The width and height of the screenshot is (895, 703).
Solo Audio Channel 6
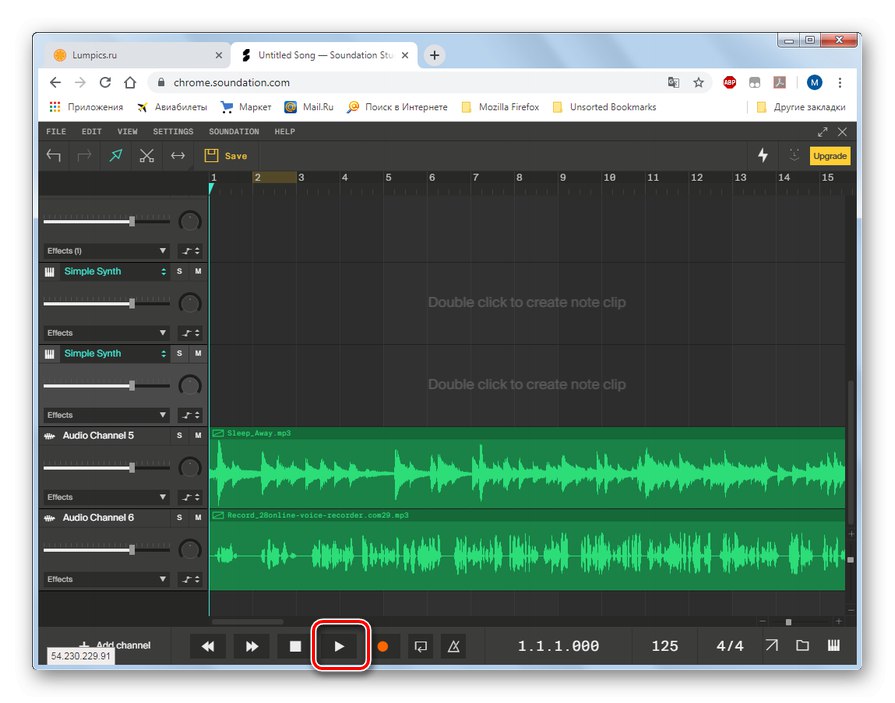(x=180, y=518)
